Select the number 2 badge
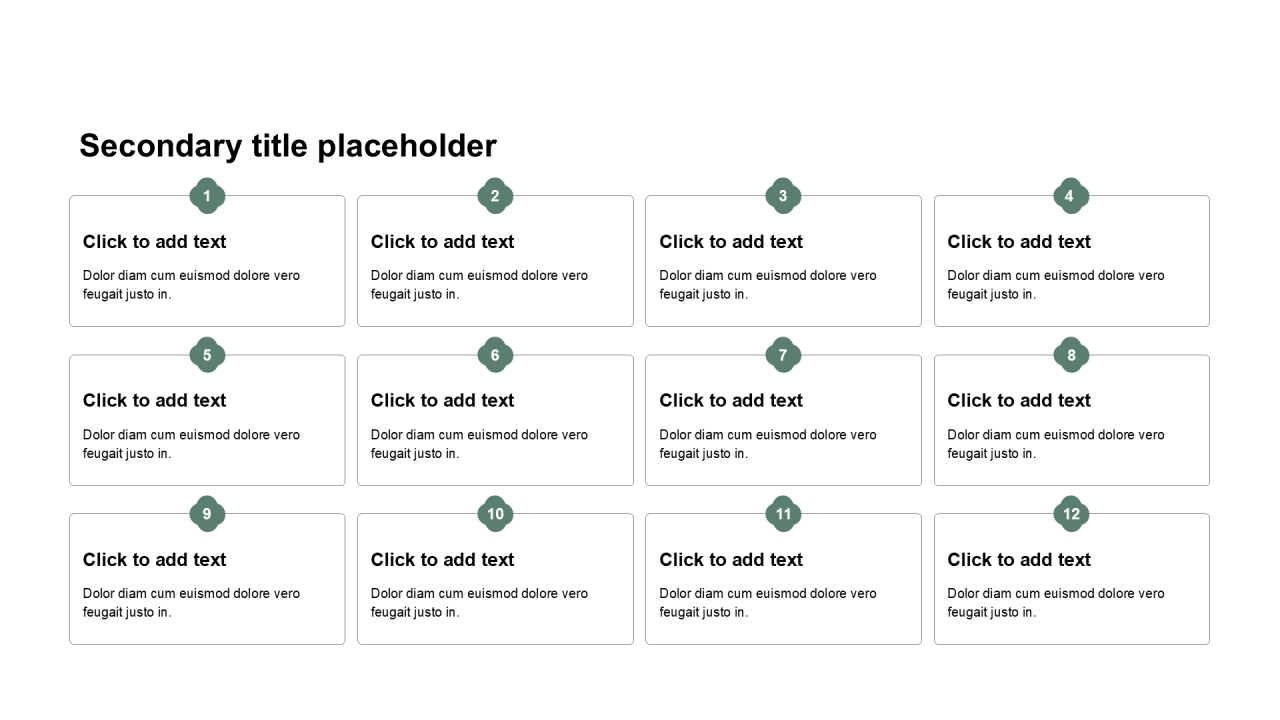 tap(495, 196)
